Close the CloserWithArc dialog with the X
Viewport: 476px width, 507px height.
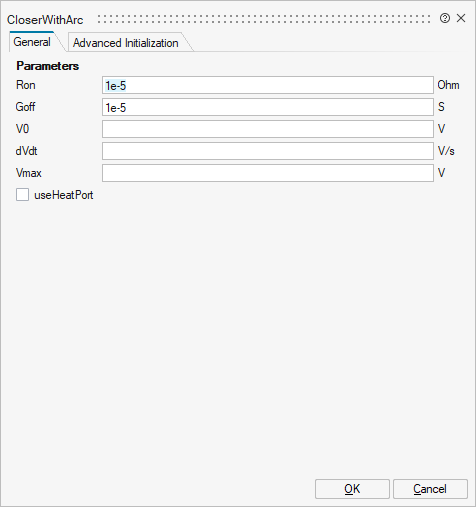click(461, 18)
